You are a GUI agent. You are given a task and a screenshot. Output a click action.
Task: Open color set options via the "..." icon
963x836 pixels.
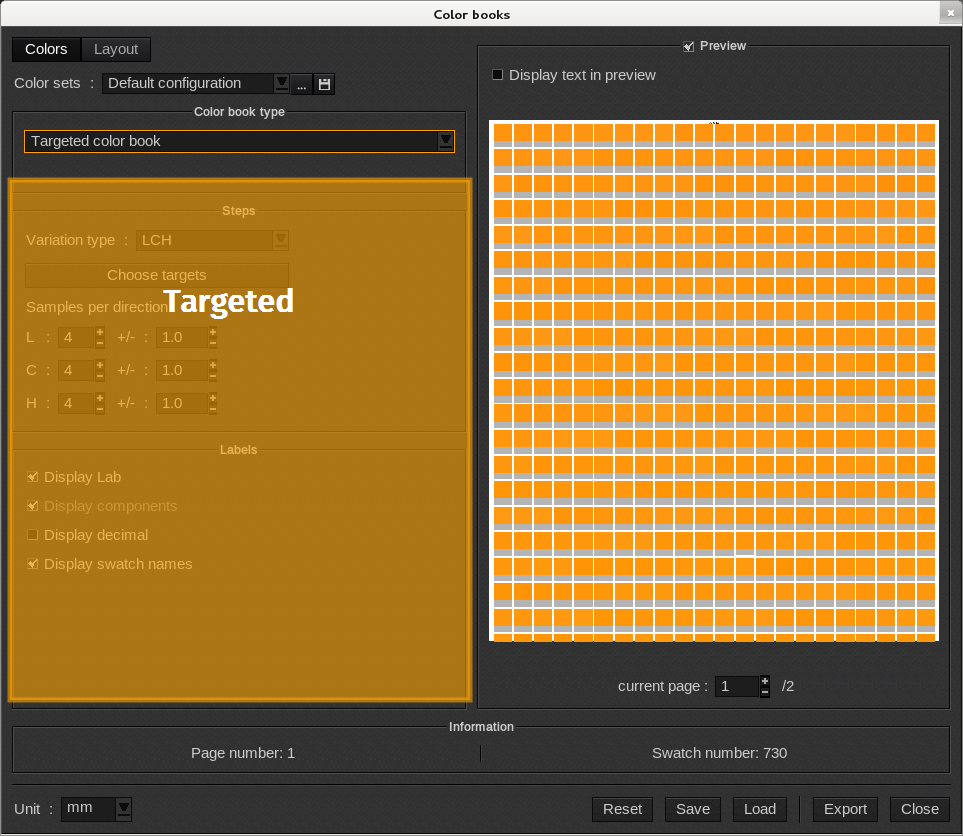[x=301, y=84]
